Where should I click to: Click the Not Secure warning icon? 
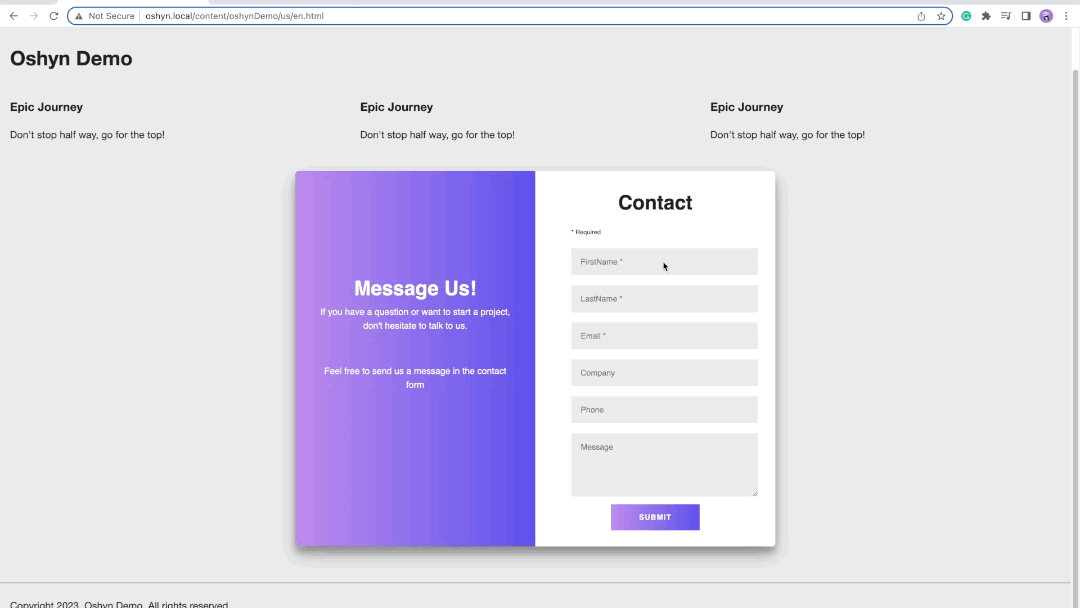point(79,16)
